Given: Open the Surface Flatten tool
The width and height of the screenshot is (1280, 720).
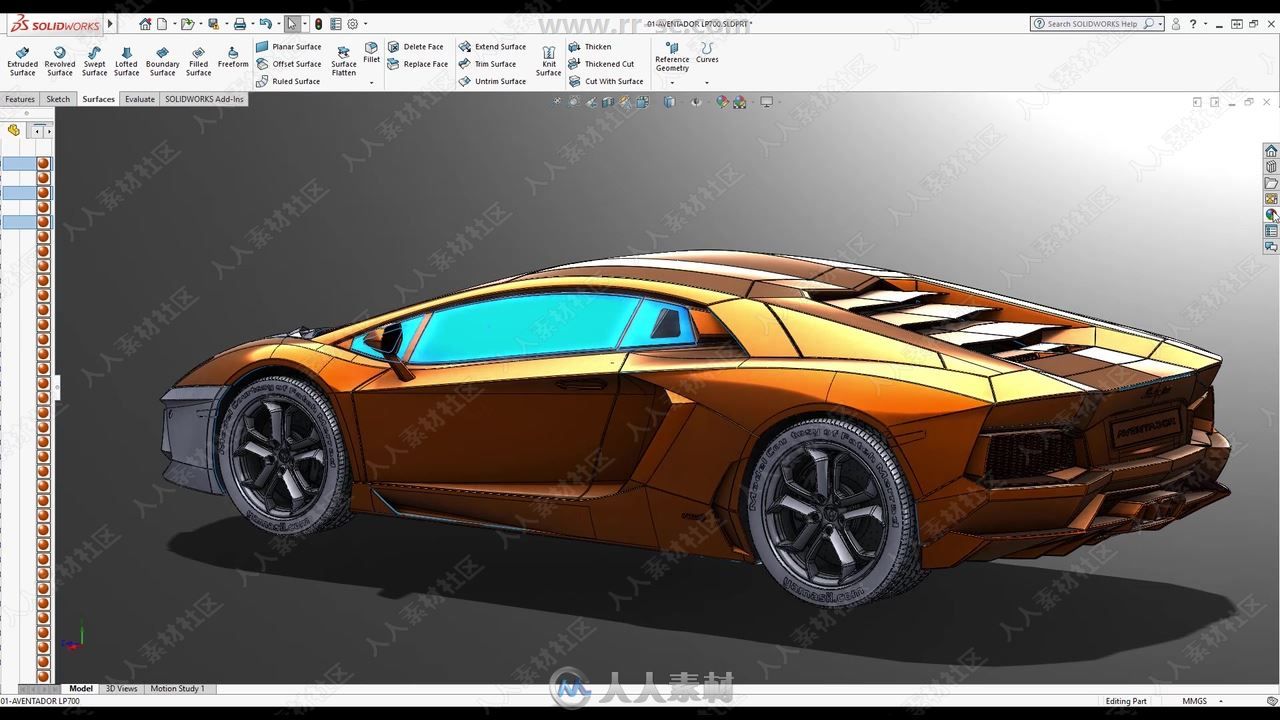Looking at the screenshot, I should (343, 61).
